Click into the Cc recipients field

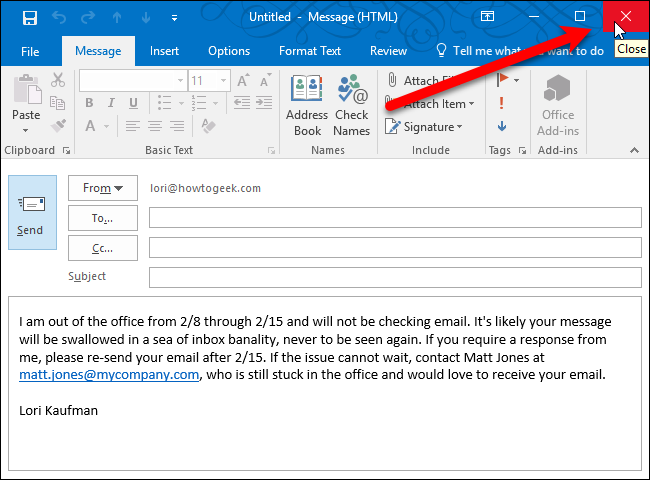[395, 247]
